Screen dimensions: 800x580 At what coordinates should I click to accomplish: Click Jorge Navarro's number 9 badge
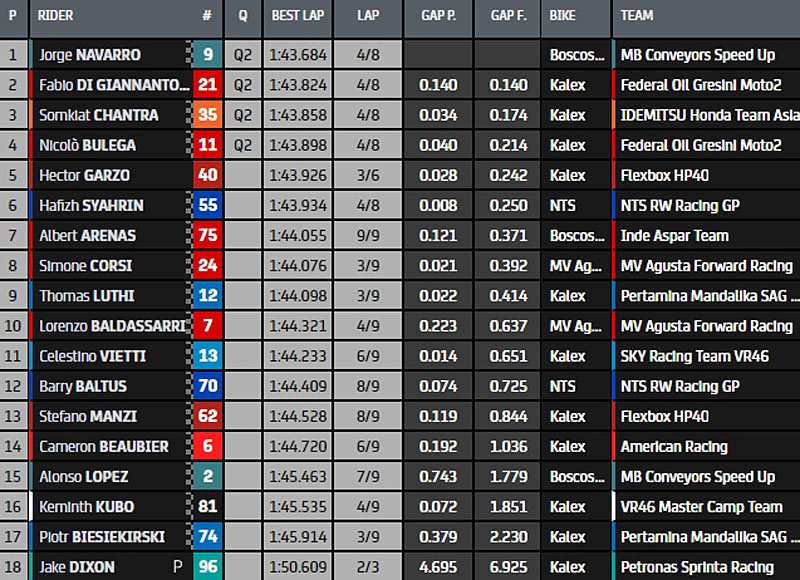coord(208,54)
